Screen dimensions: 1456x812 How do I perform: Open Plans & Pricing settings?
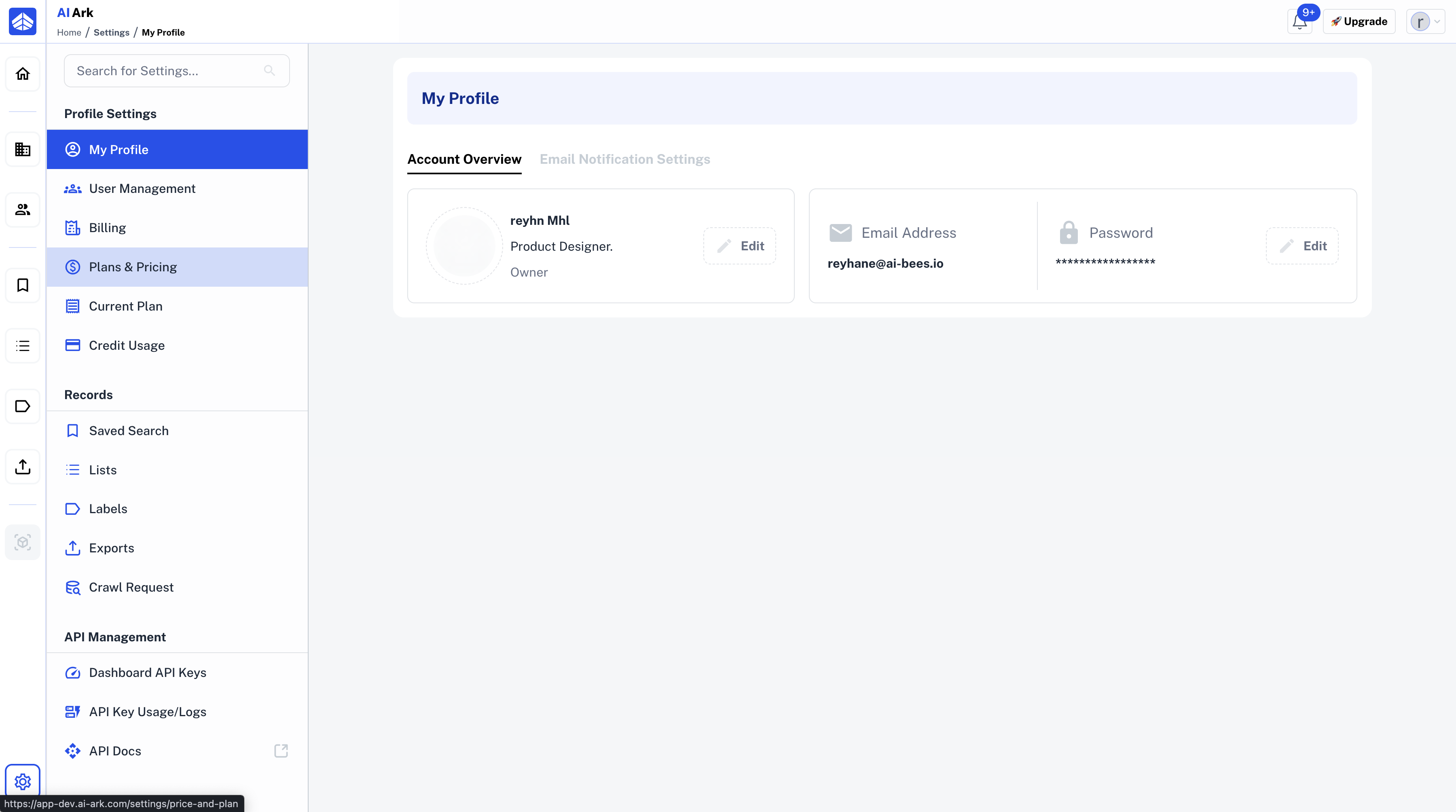tap(177, 267)
